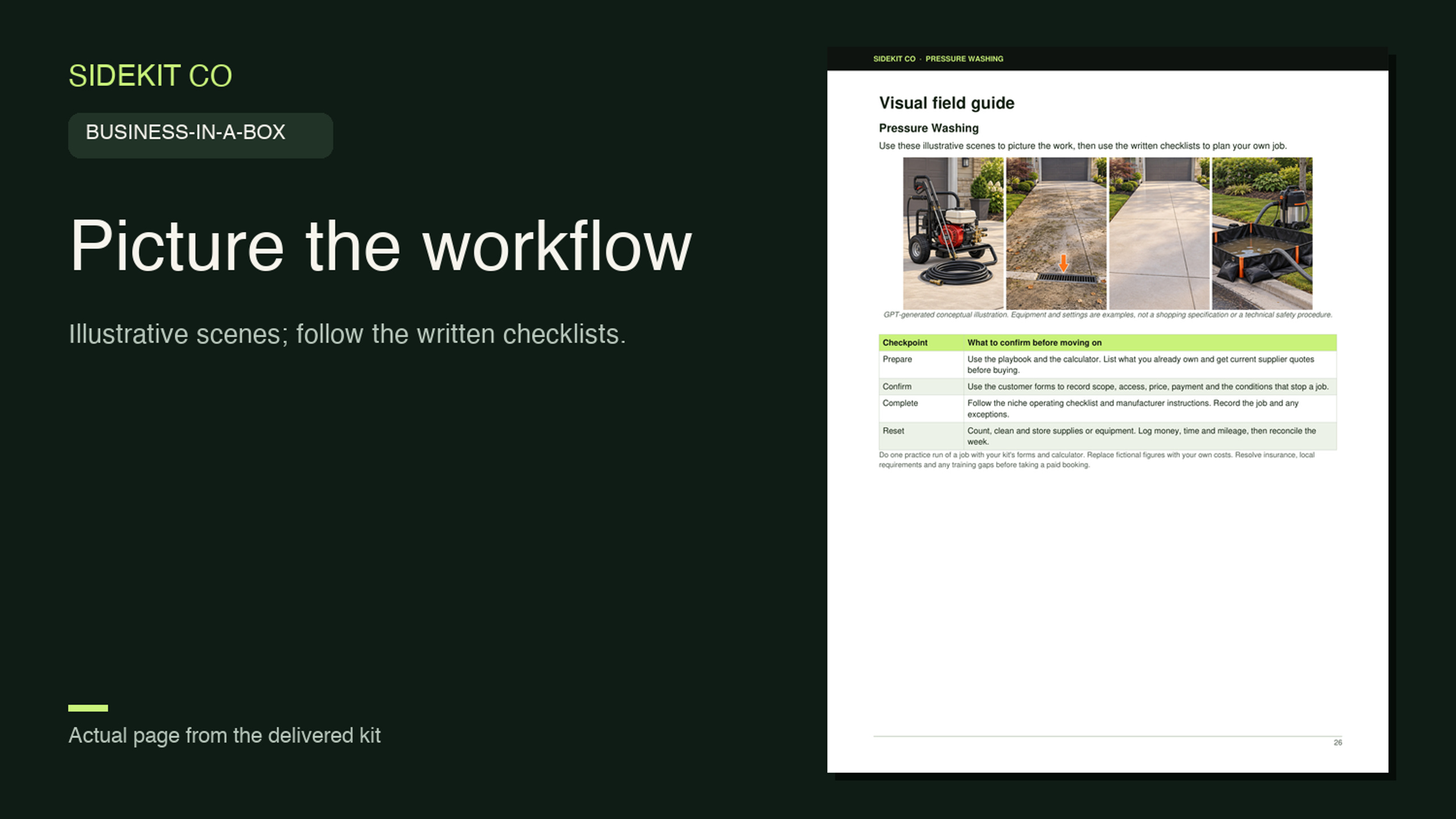Click the 'Confirm' checkpoint cell
The height and width of the screenshot is (819, 1456).
pyautogui.click(x=921, y=386)
